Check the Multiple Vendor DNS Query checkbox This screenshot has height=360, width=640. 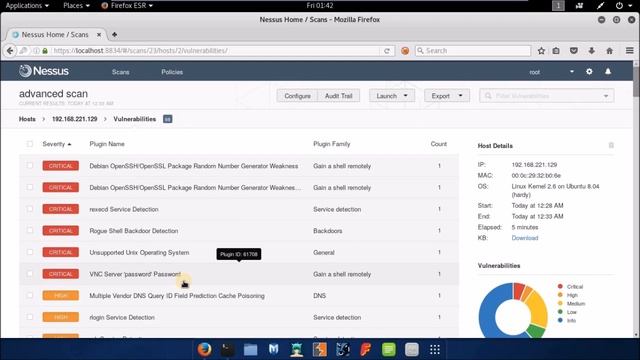pyautogui.click(x=29, y=295)
